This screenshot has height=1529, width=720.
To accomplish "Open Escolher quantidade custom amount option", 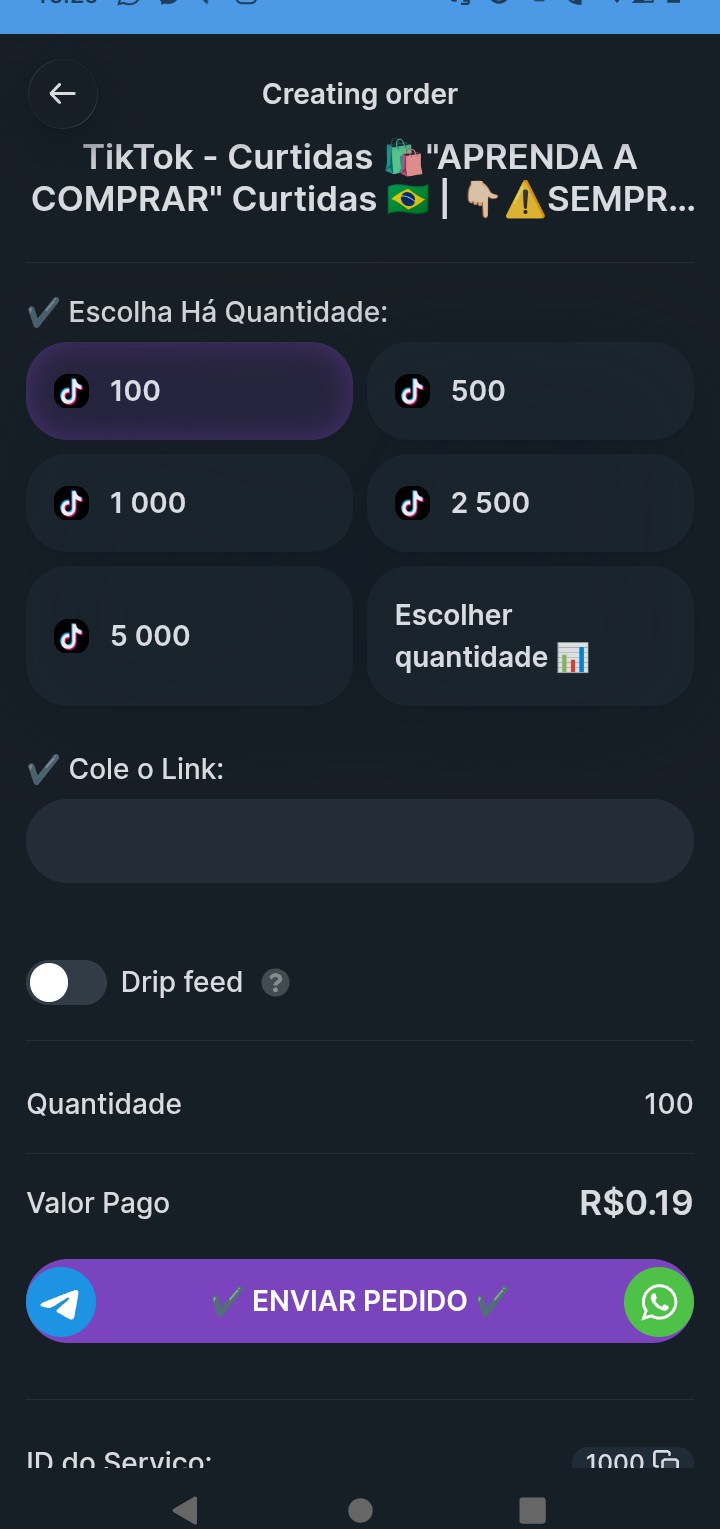I will tap(530, 636).
